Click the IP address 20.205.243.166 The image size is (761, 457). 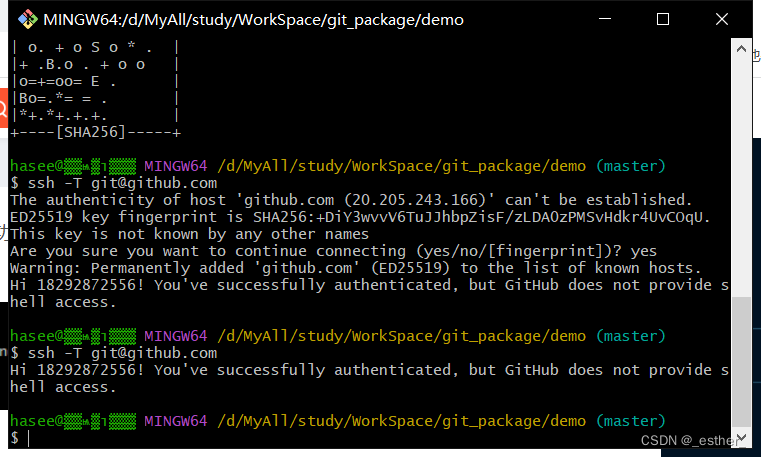(417, 200)
